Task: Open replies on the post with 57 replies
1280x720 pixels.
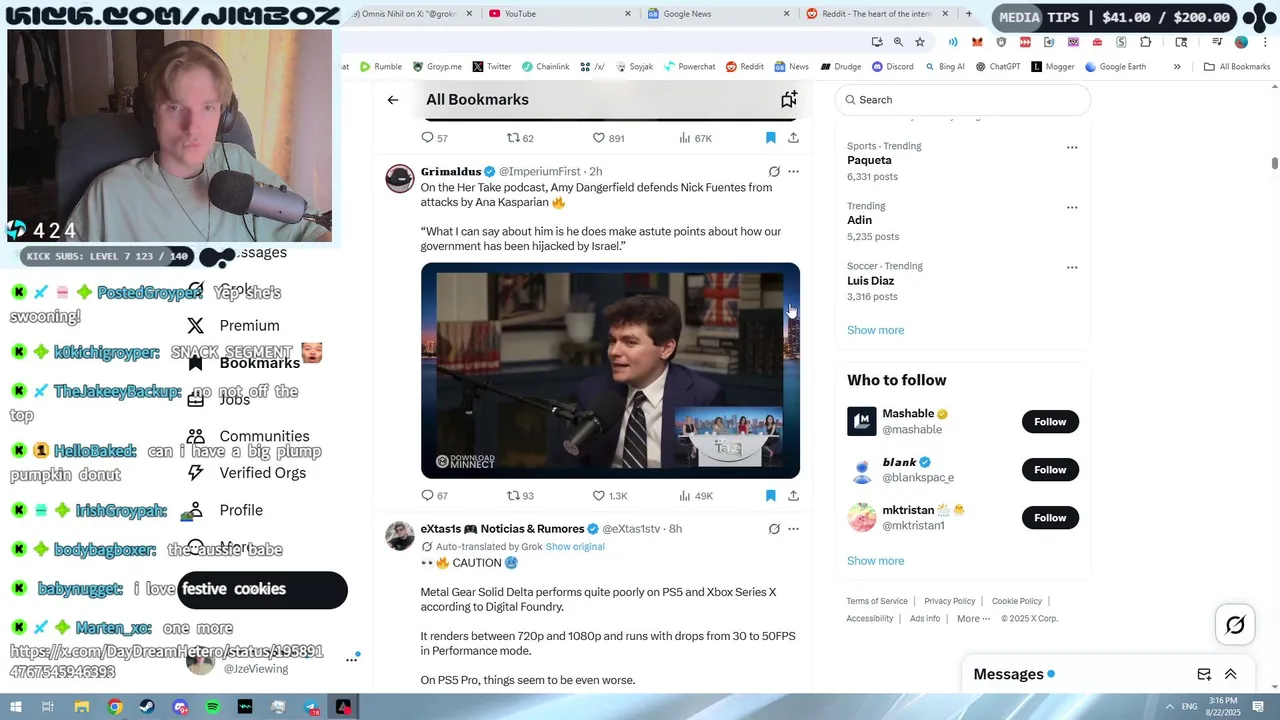Action: click(434, 138)
